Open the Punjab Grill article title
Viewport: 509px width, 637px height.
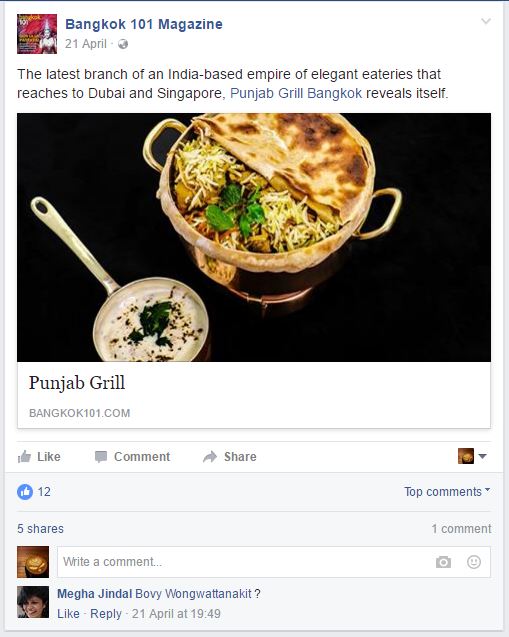[x=77, y=383]
